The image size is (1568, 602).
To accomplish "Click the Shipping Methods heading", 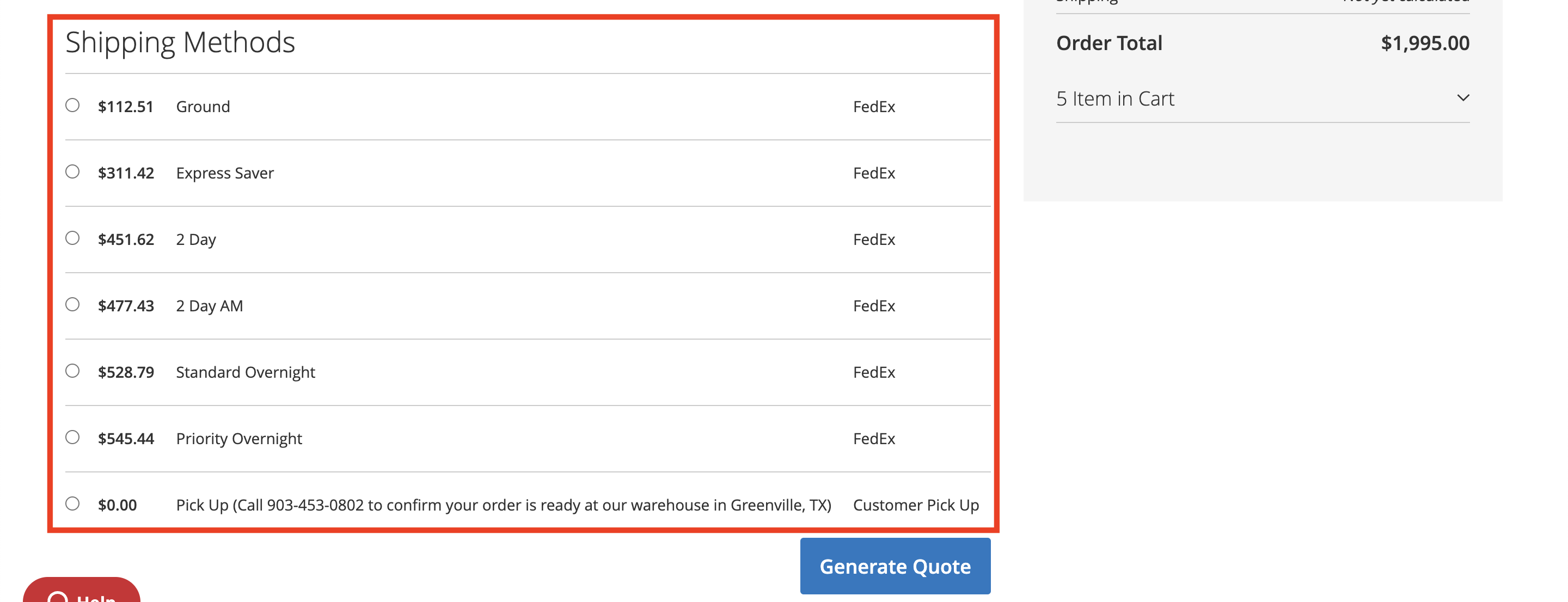I will pos(181,41).
